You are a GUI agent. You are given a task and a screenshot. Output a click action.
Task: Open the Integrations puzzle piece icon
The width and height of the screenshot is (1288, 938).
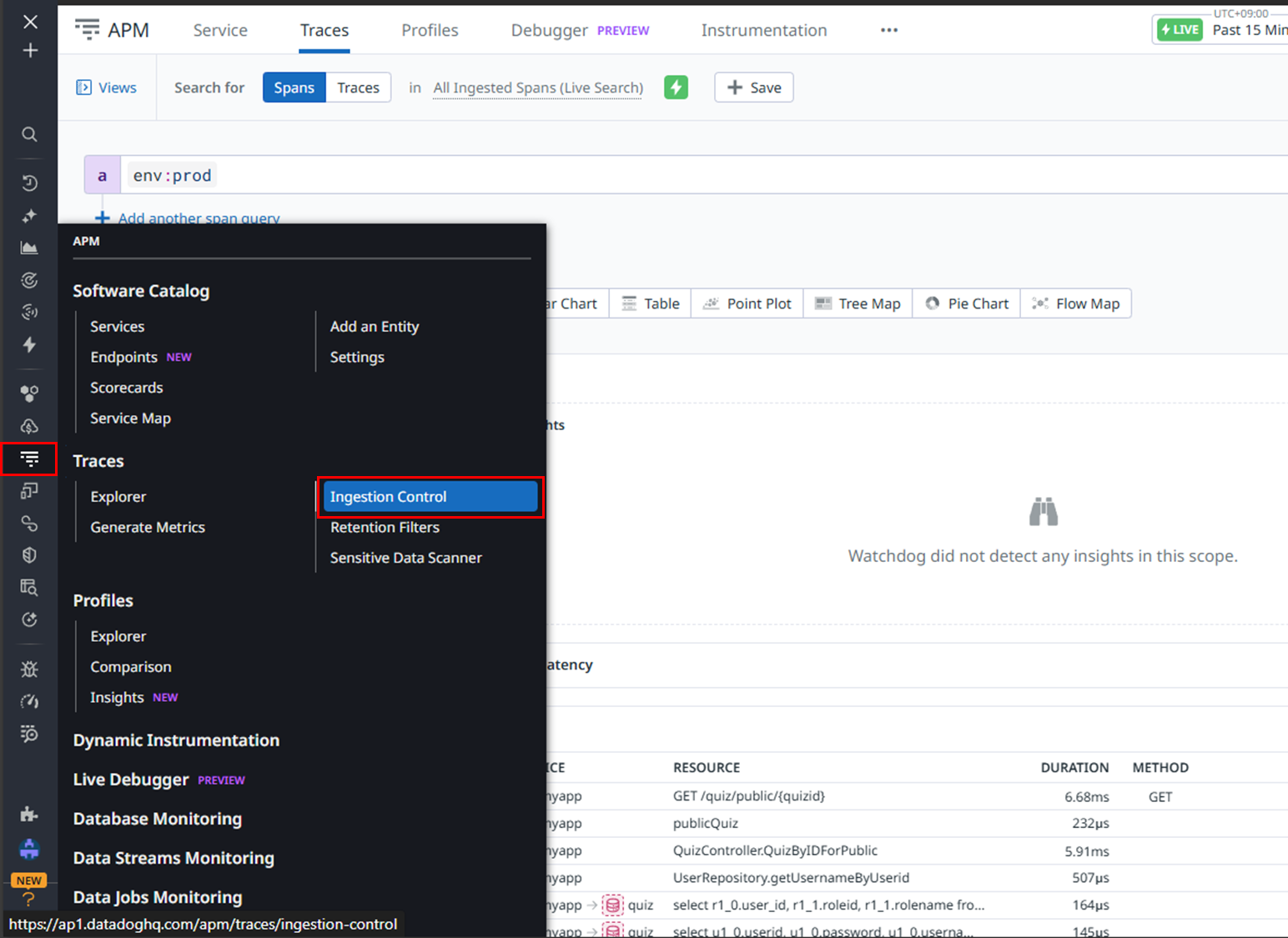[x=29, y=814]
